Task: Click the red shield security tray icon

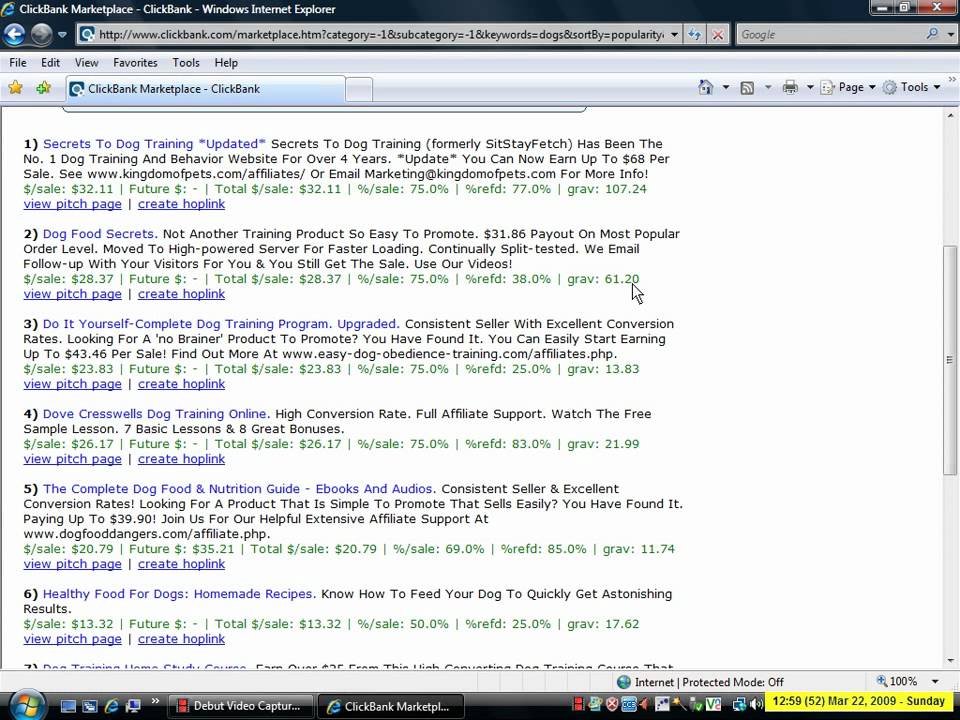Action: 611,705
